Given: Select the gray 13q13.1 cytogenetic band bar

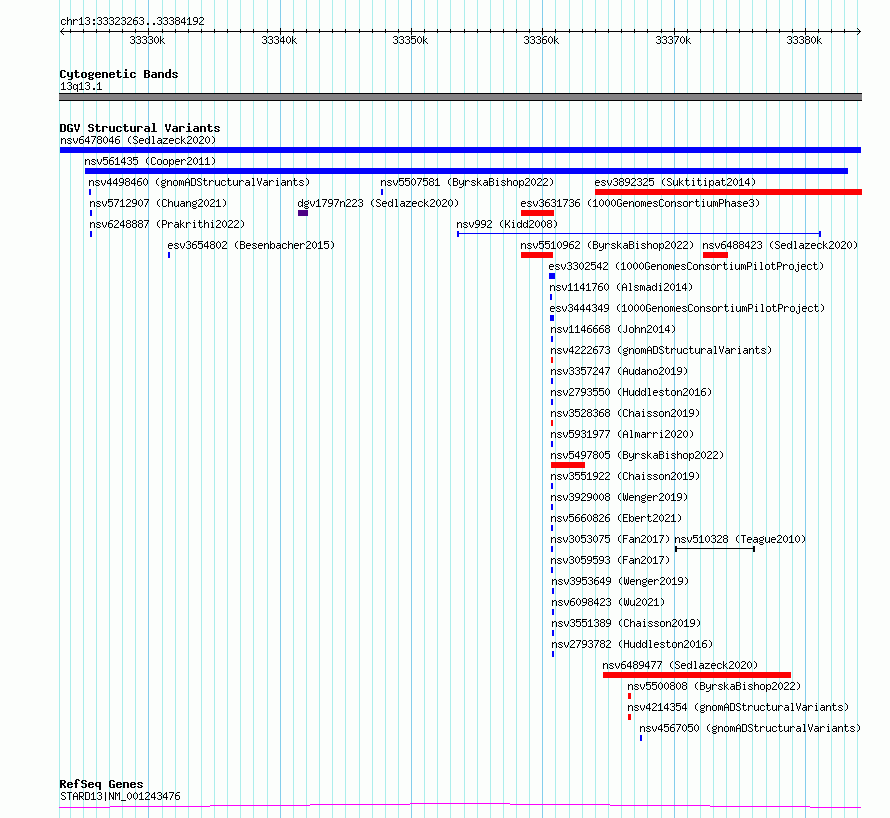Looking at the screenshot, I should tap(460, 97).
